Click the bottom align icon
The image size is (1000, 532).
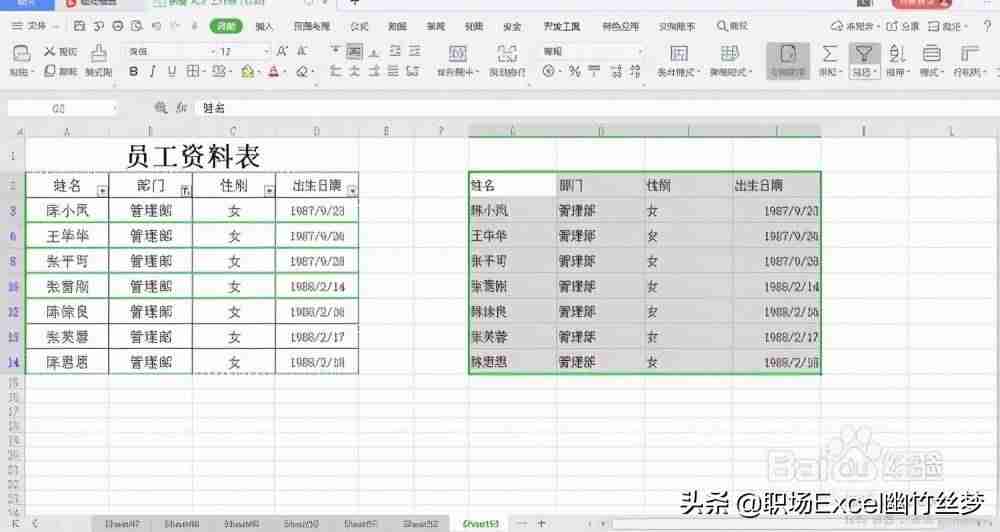[x=374, y=51]
